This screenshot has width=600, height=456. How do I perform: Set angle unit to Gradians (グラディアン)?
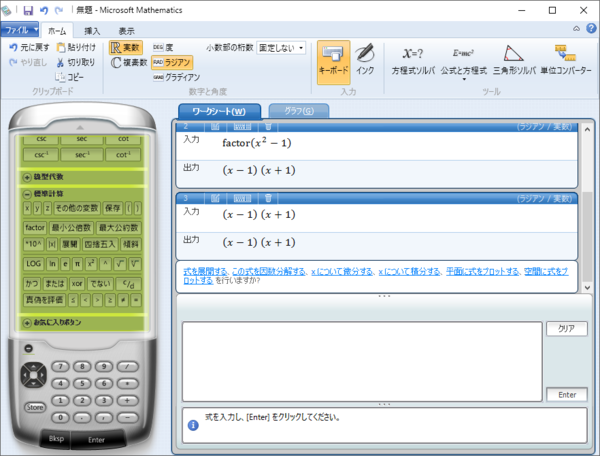pos(176,77)
